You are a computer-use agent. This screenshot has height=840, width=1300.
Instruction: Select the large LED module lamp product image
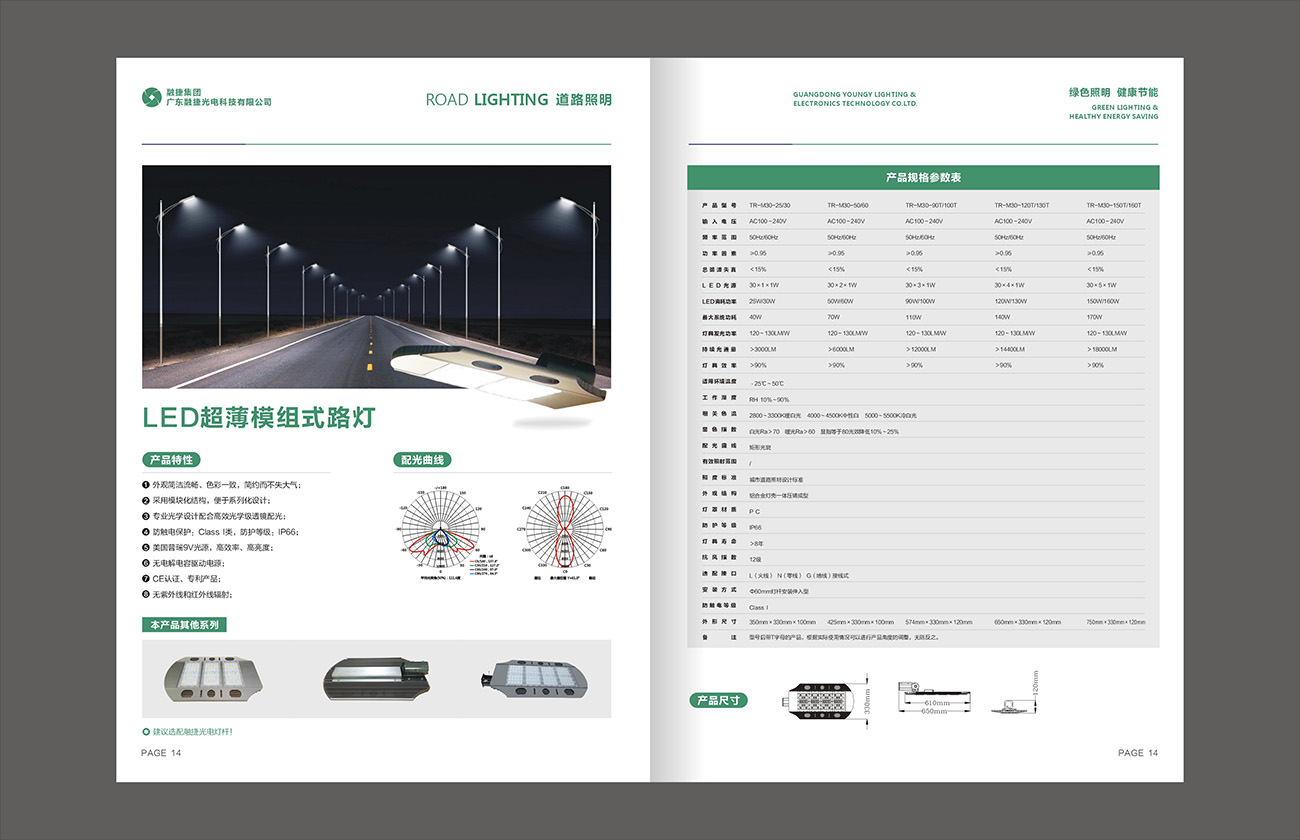pos(500,378)
